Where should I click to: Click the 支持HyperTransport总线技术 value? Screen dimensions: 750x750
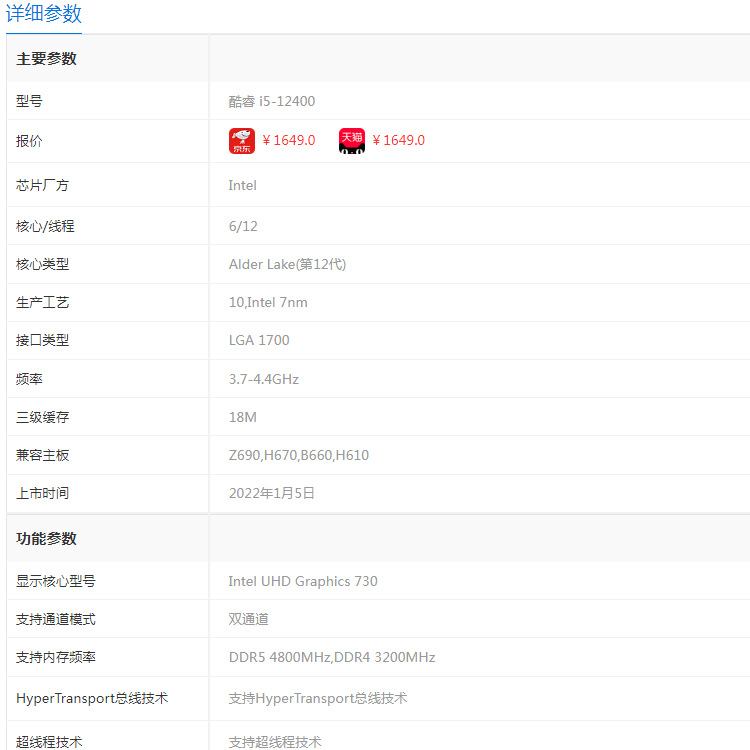(318, 698)
